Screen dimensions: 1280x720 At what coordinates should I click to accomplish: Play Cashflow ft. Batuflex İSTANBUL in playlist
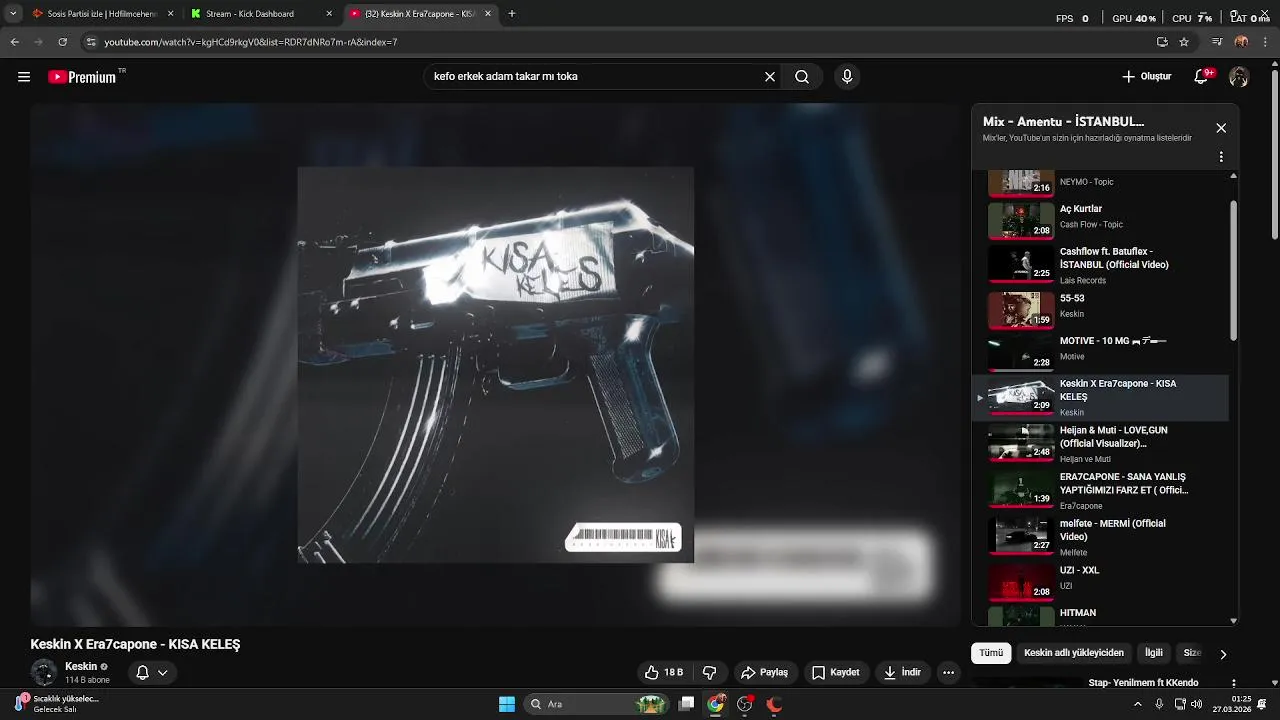(x=1100, y=264)
